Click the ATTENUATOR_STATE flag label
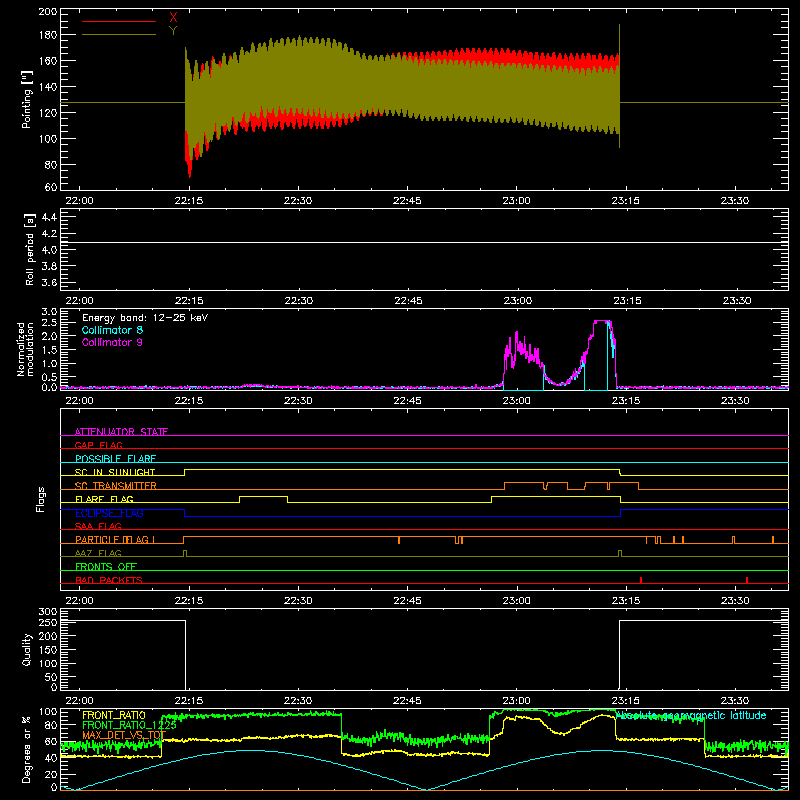This screenshot has width=800, height=800. click(121, 432)
